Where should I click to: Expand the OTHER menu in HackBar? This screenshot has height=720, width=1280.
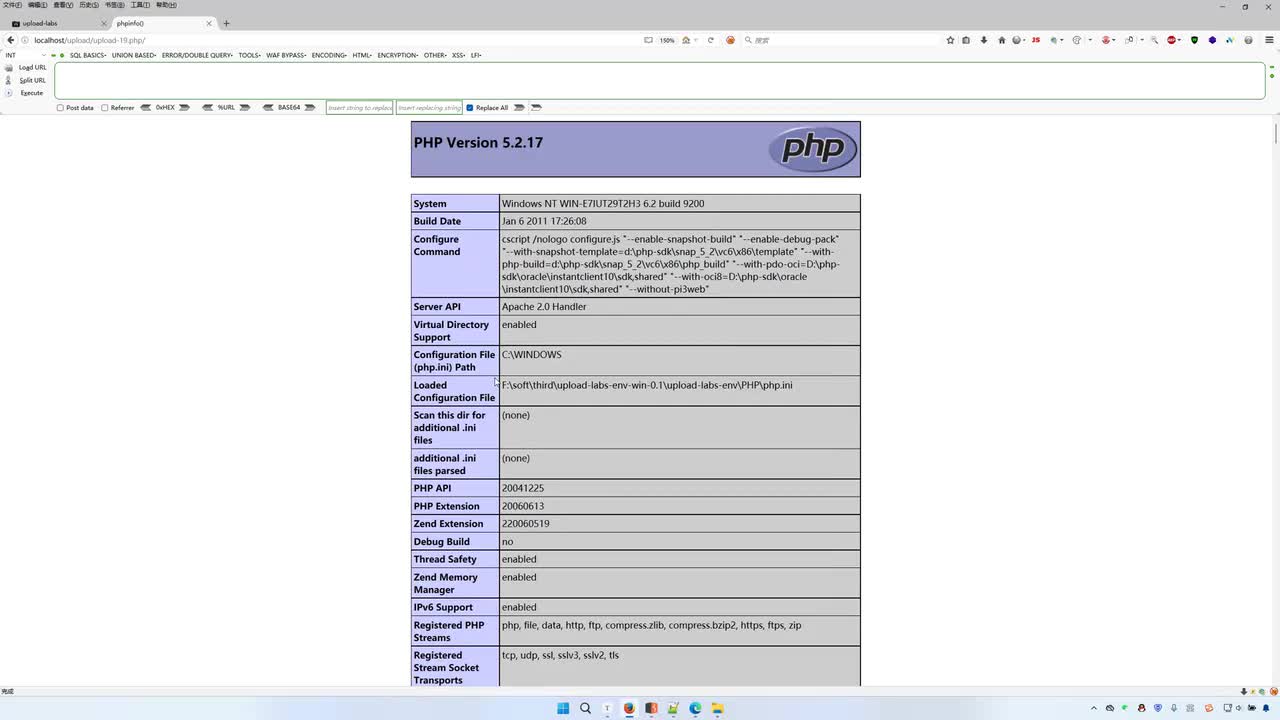click(x=435, y=55)
